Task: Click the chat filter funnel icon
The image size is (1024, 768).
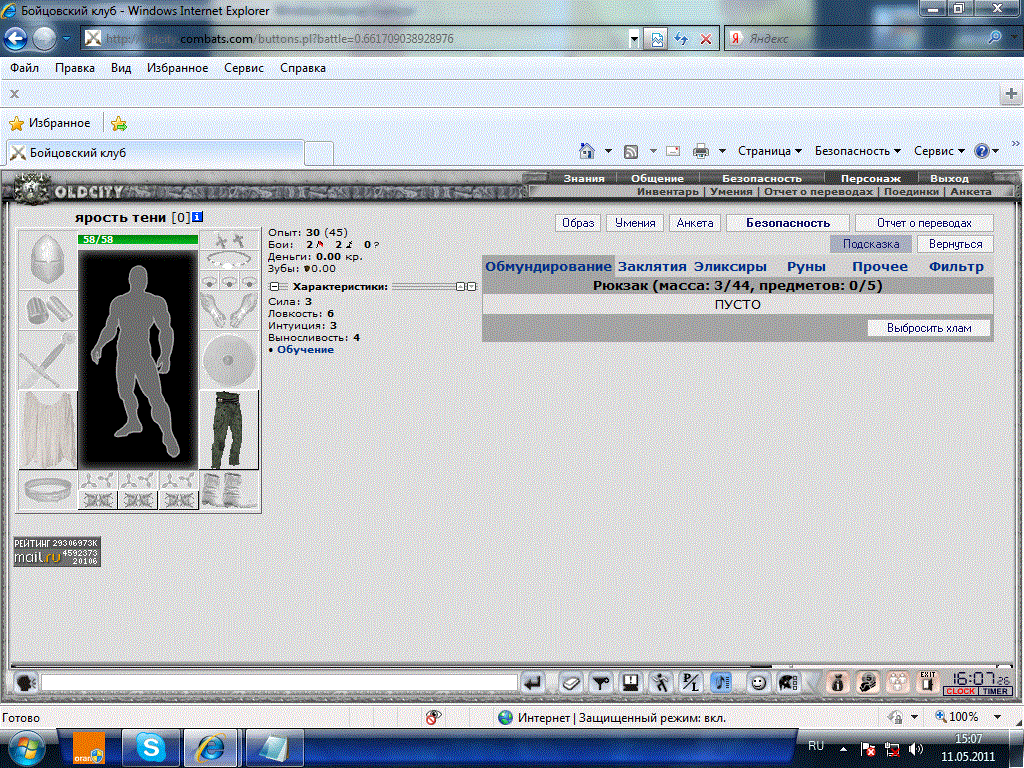Action: (601, 683)
